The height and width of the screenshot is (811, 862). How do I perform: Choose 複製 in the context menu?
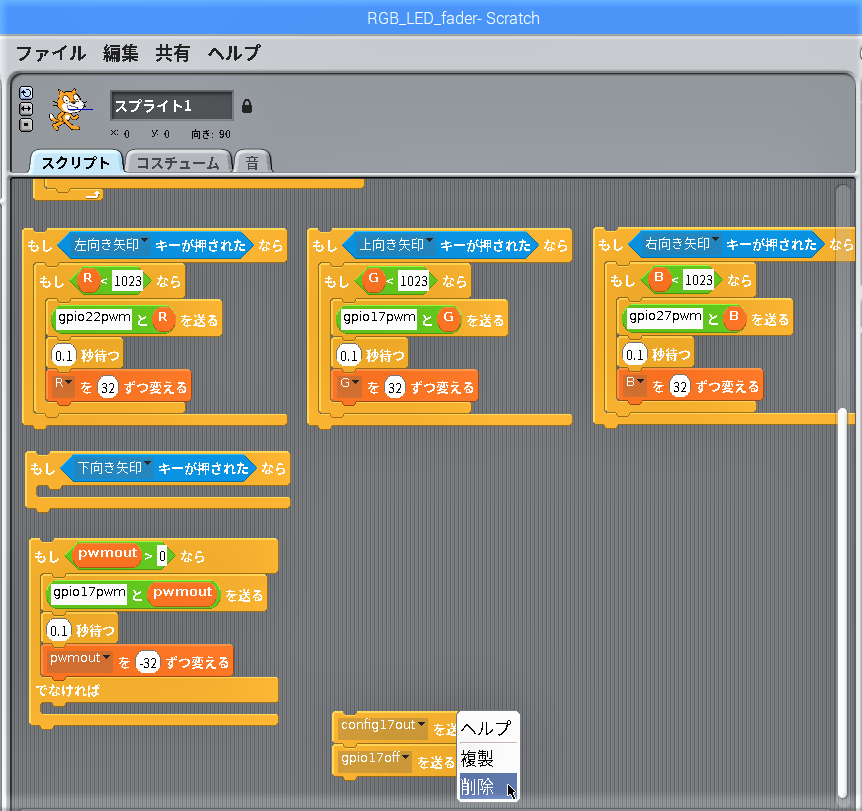[x=488, y=758]
